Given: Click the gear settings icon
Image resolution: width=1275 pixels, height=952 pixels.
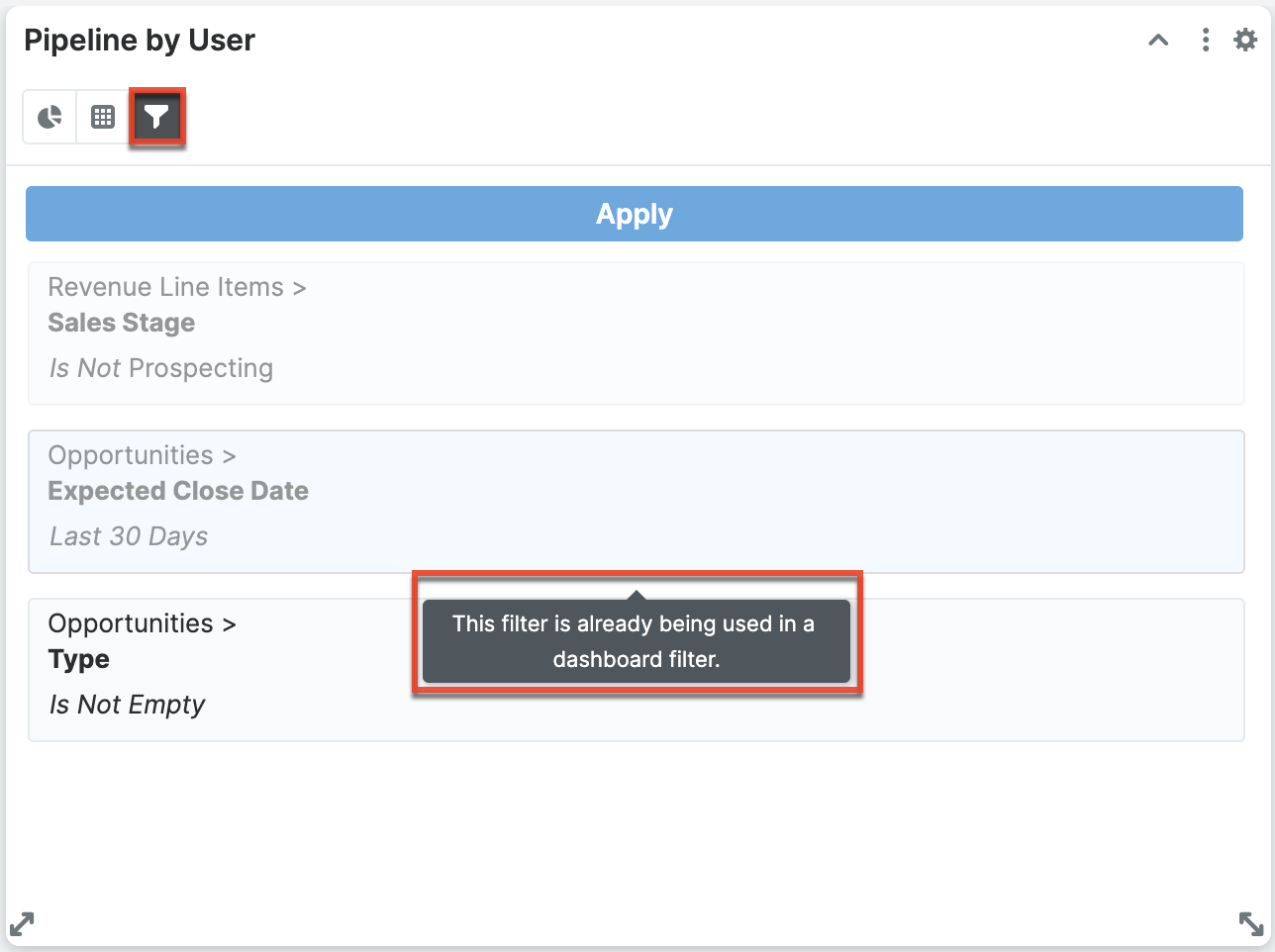Looking at the screenshot, I should pyautogui.click(x=1244, y=41).
